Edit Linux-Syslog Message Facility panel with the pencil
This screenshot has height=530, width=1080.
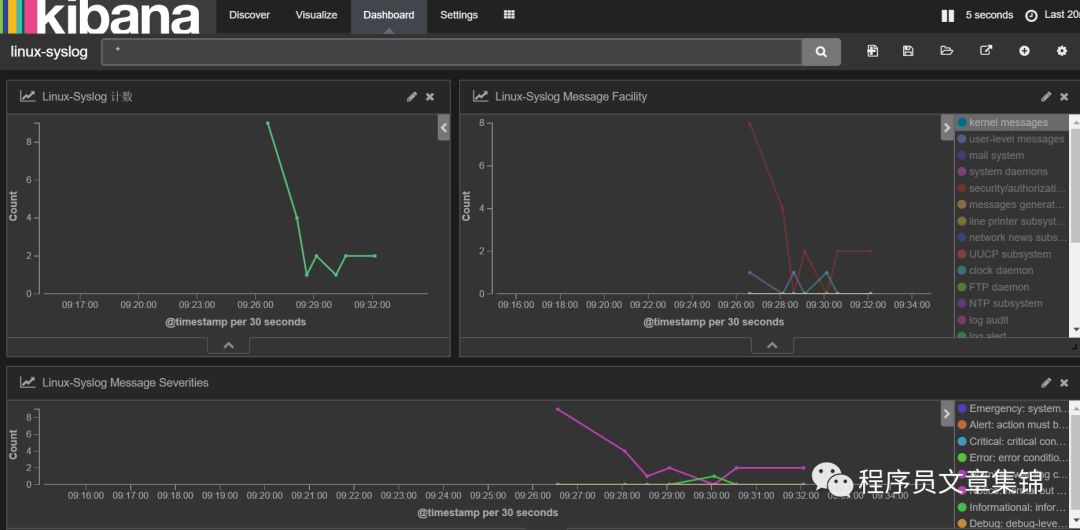[1046, 96]
